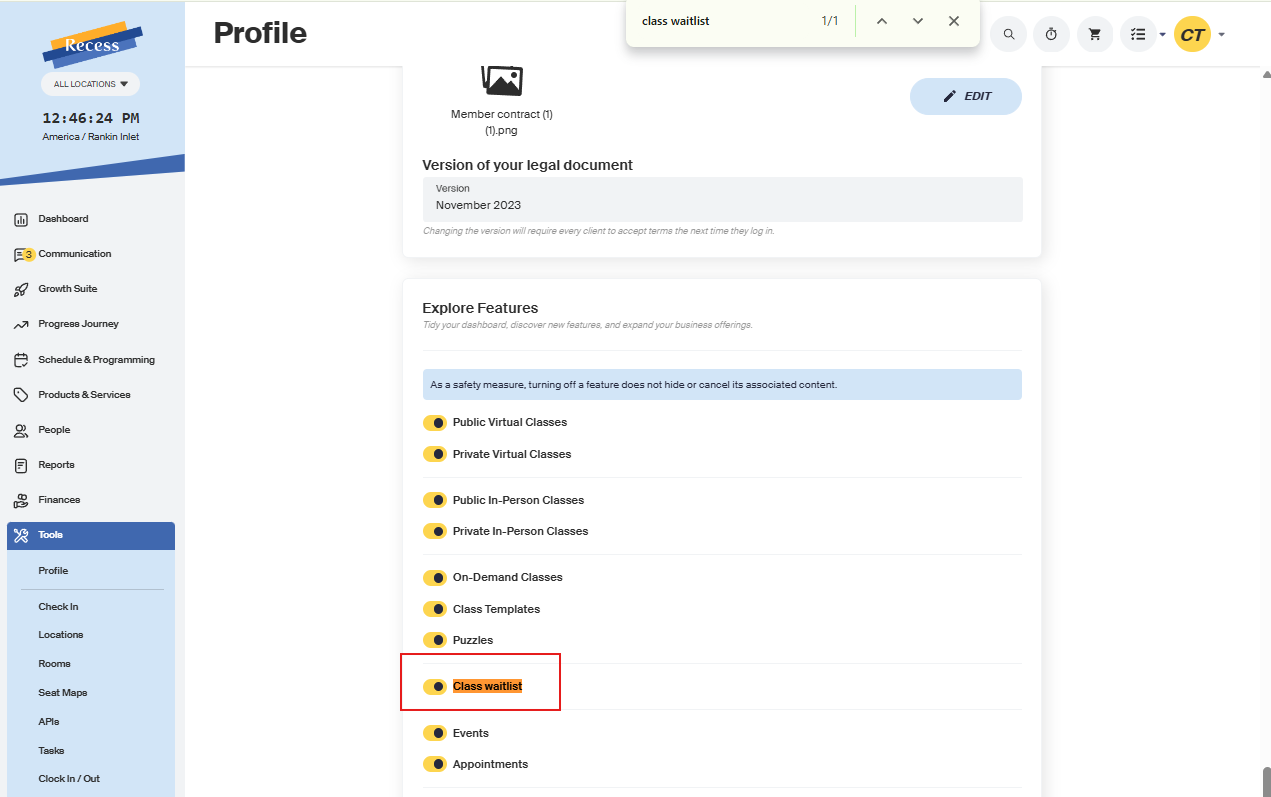Click the Recess logo
This screenshot has width=1271, height=797.
pos(92,44)
